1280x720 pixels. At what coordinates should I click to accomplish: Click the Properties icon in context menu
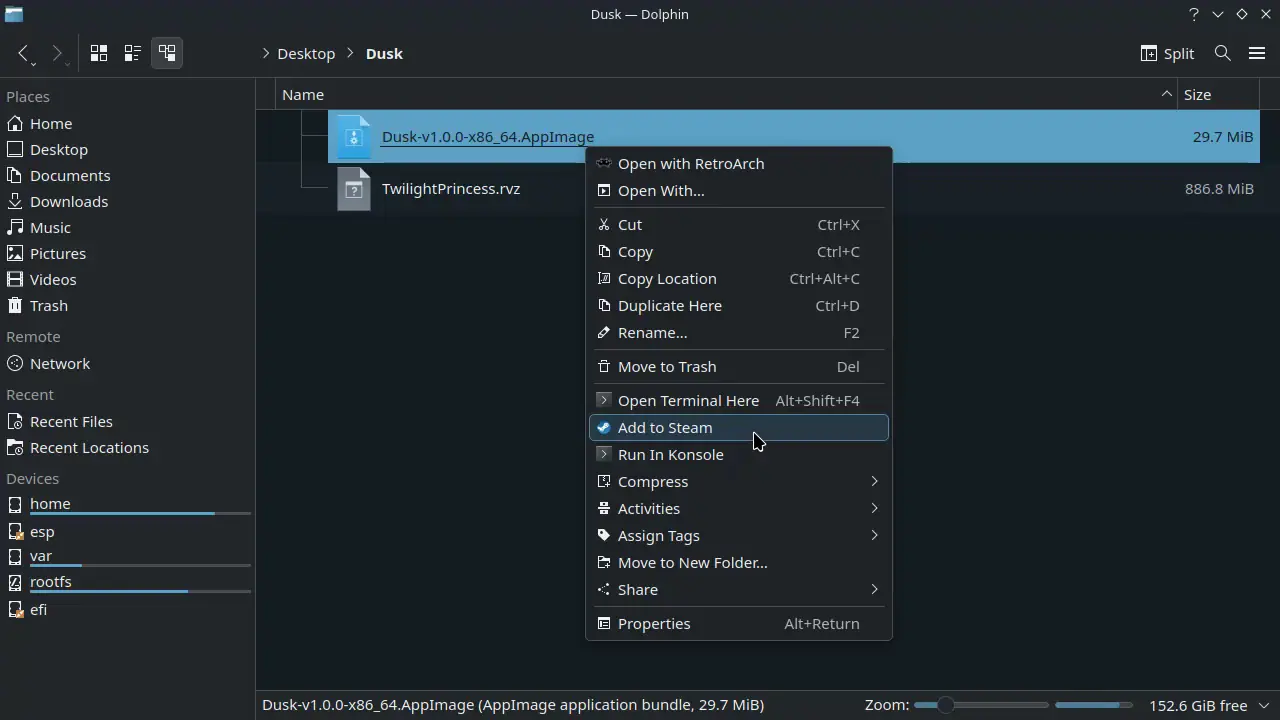point(603,623)
